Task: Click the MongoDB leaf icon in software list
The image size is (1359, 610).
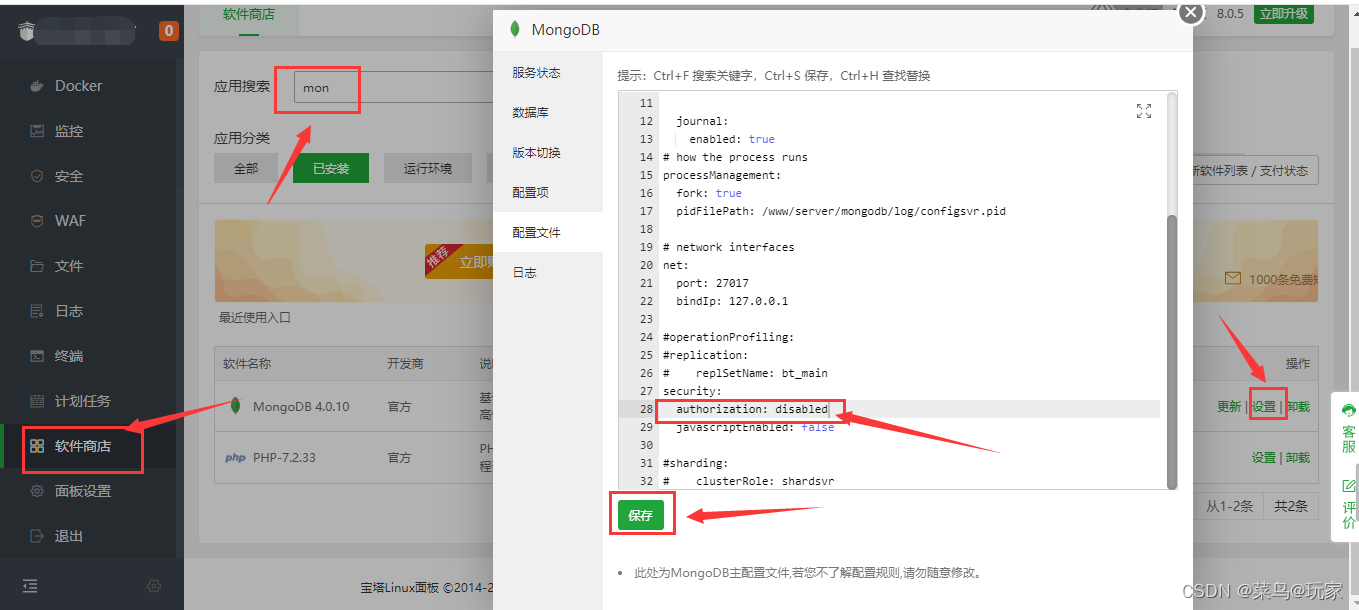Action: [x=235, y=406]
